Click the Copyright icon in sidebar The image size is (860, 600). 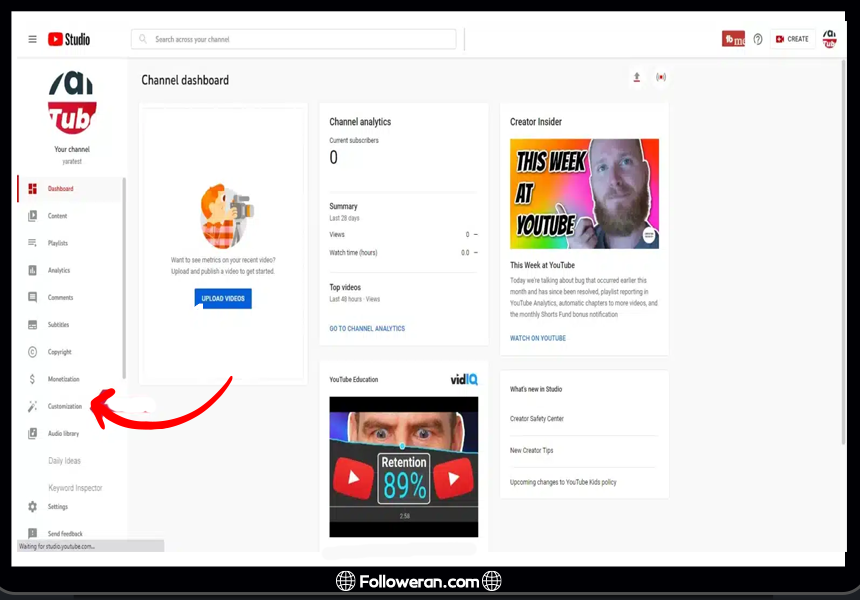coord(32,352)
